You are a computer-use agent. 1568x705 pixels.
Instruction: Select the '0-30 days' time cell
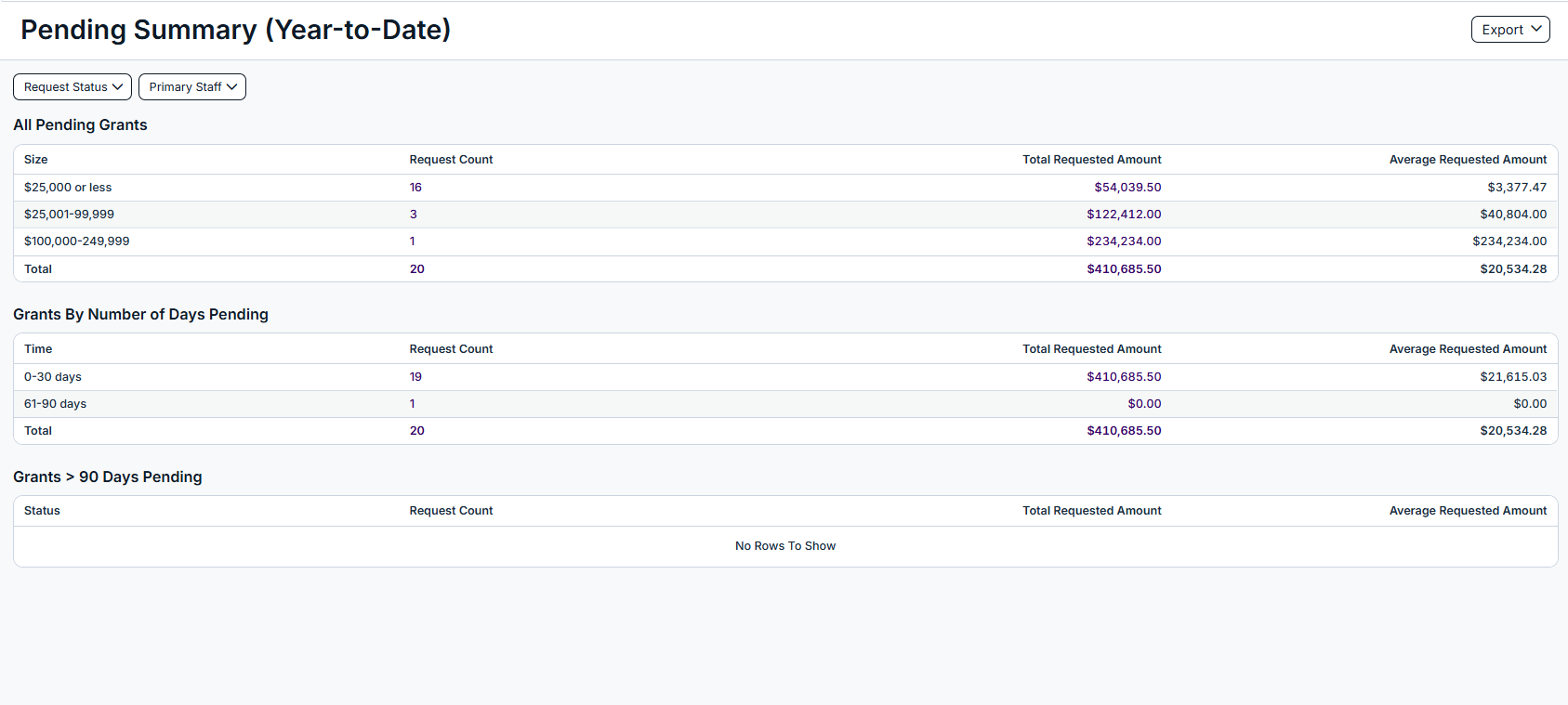[53, 377]
